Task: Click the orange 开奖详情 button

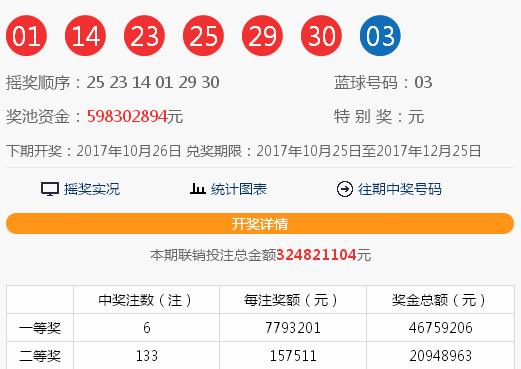Action: (x=260, y=223)
